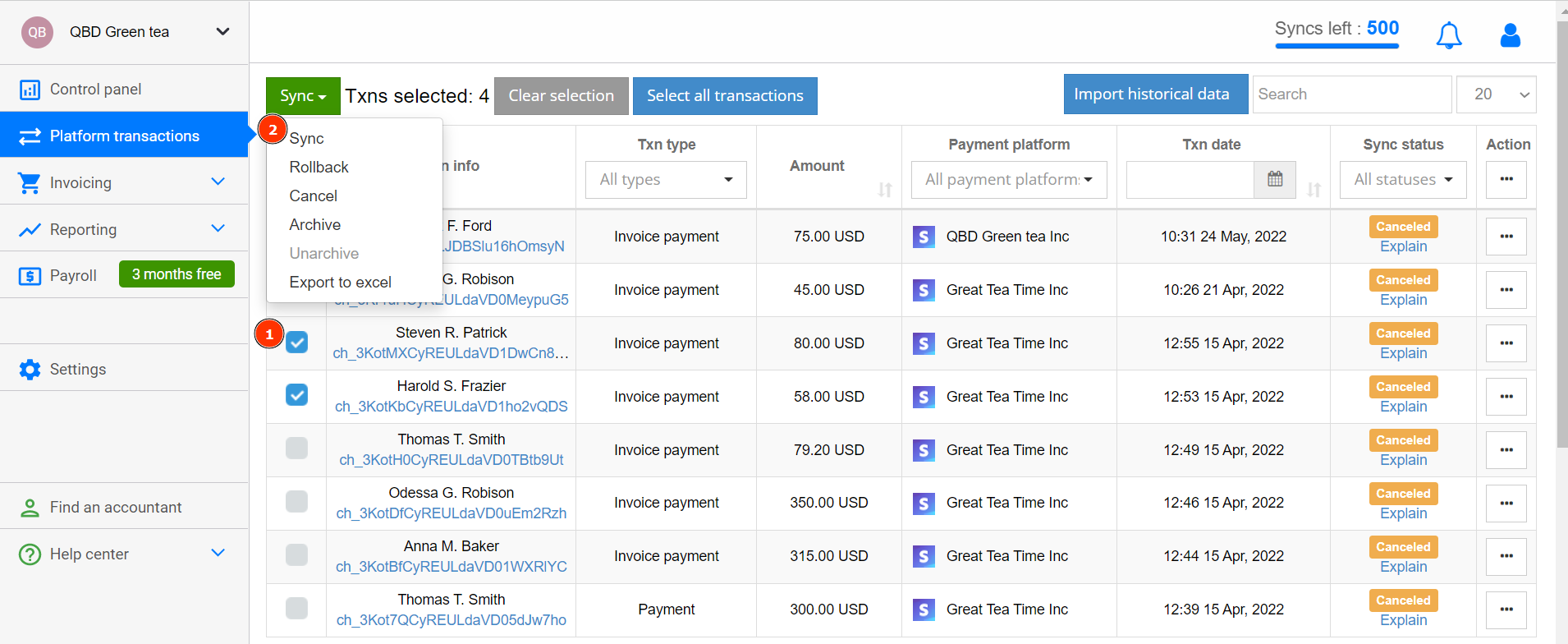1568x644 pixels.
Task: Check Anna M. Baker transaction checkbox
Action: (x=297, y=555)
